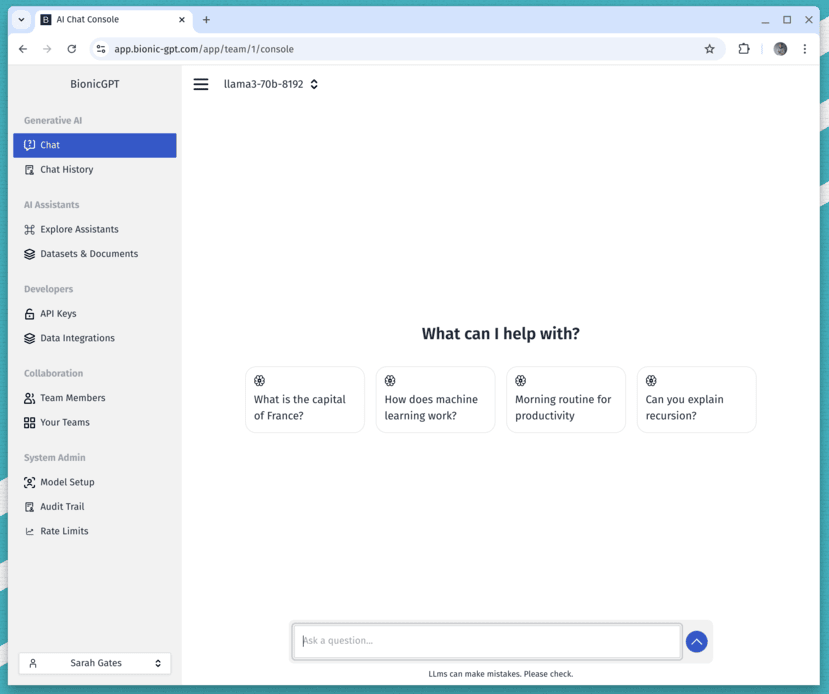Click the hamburger menu next to model name

(200, 84)
